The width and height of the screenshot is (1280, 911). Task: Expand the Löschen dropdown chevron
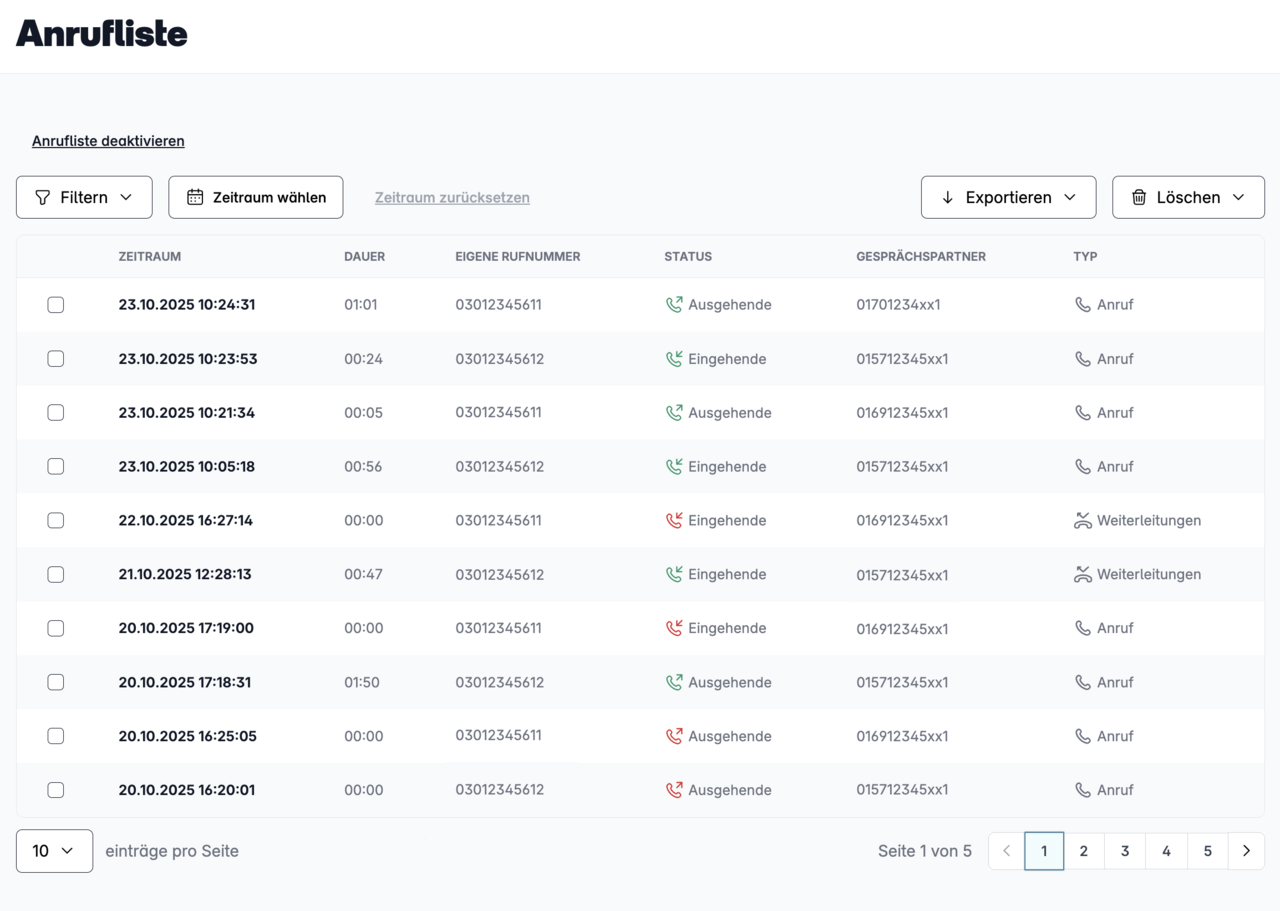click(x=1238, y=198)
